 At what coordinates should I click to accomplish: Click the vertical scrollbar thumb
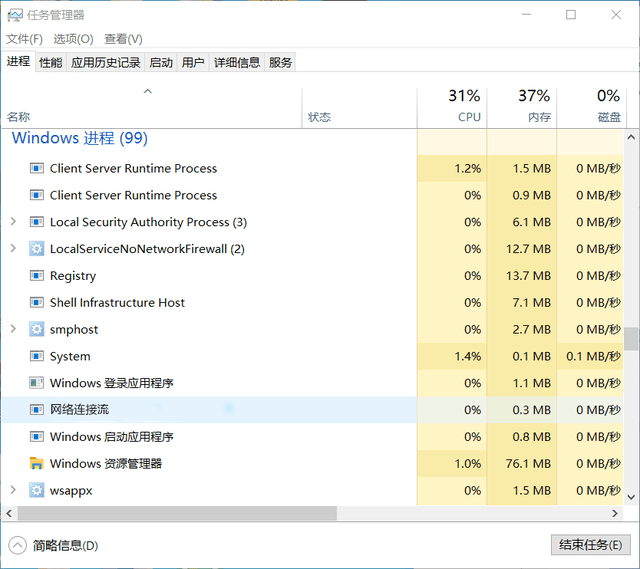point(632,339)
